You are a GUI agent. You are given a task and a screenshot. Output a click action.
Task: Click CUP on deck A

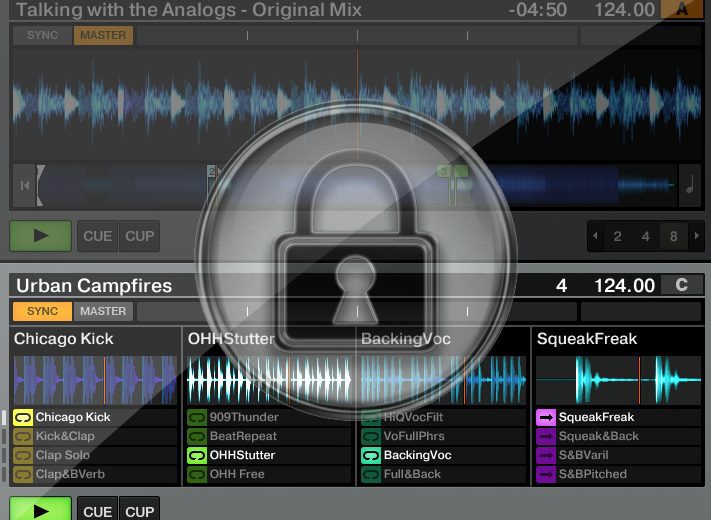[139, 236]
